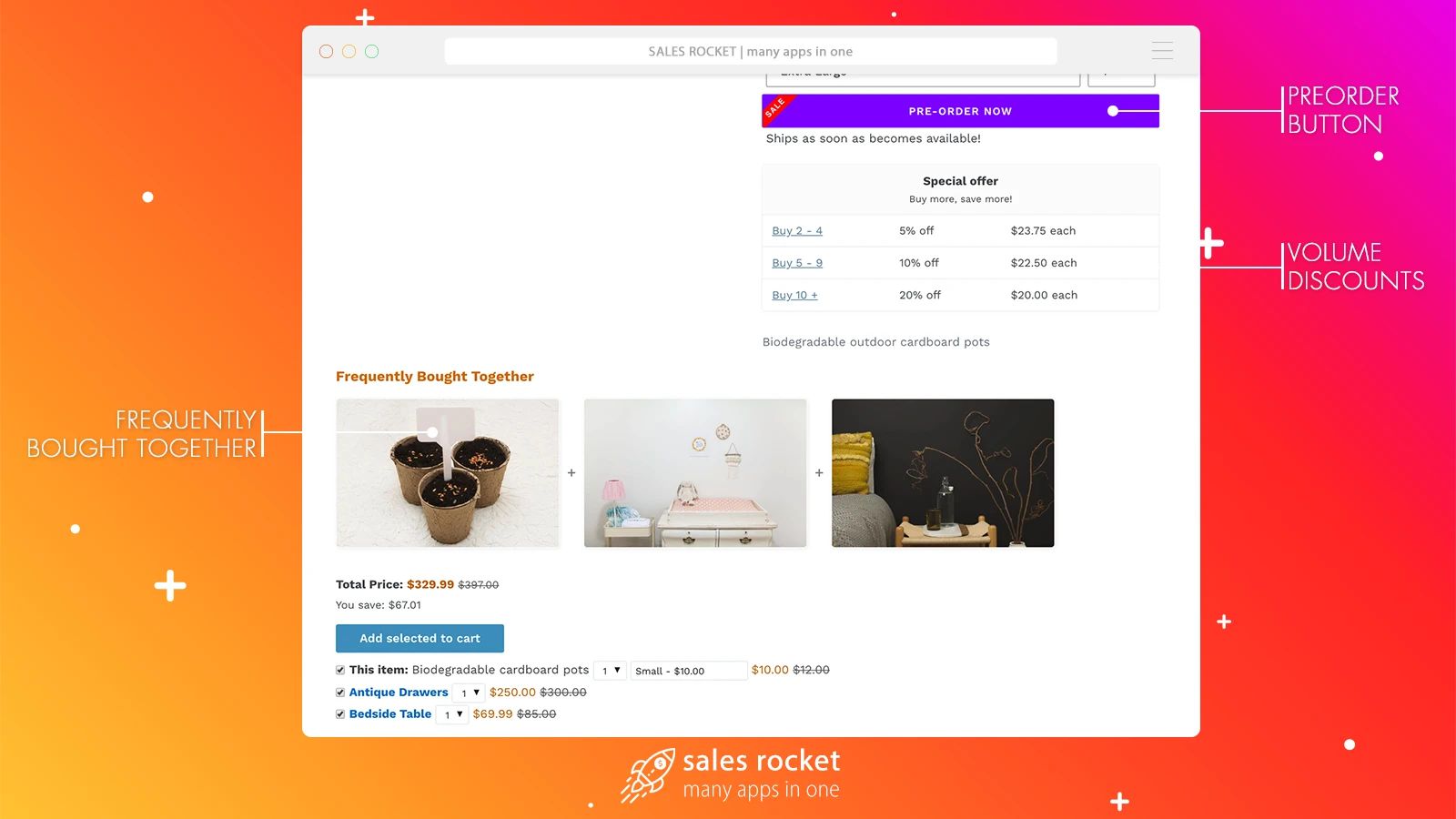Click the PRE-ORDER NOW button
The height and width of the screenshot is (819, 1456).
click(x=960, y=111)
